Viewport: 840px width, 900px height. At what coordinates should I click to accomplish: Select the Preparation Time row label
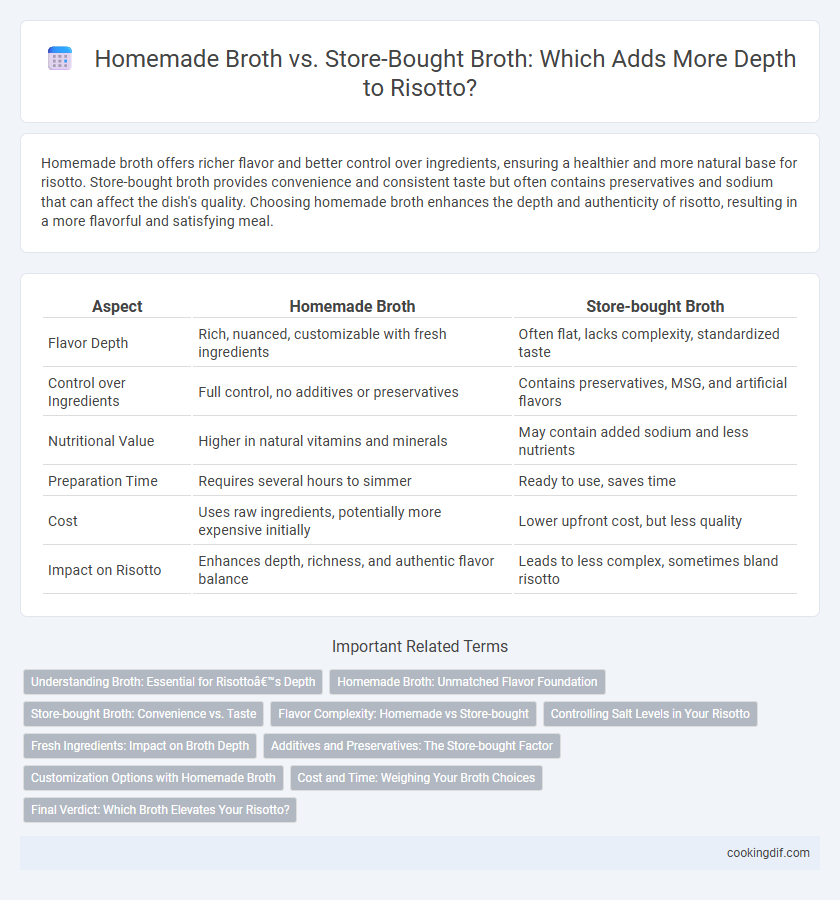[x=103, y=481]
